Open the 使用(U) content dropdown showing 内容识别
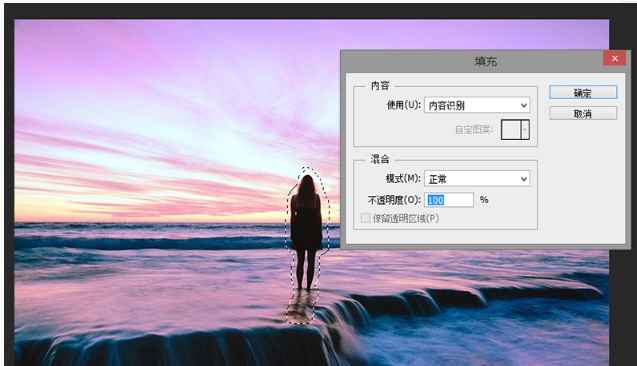 (x=477, y=105)
